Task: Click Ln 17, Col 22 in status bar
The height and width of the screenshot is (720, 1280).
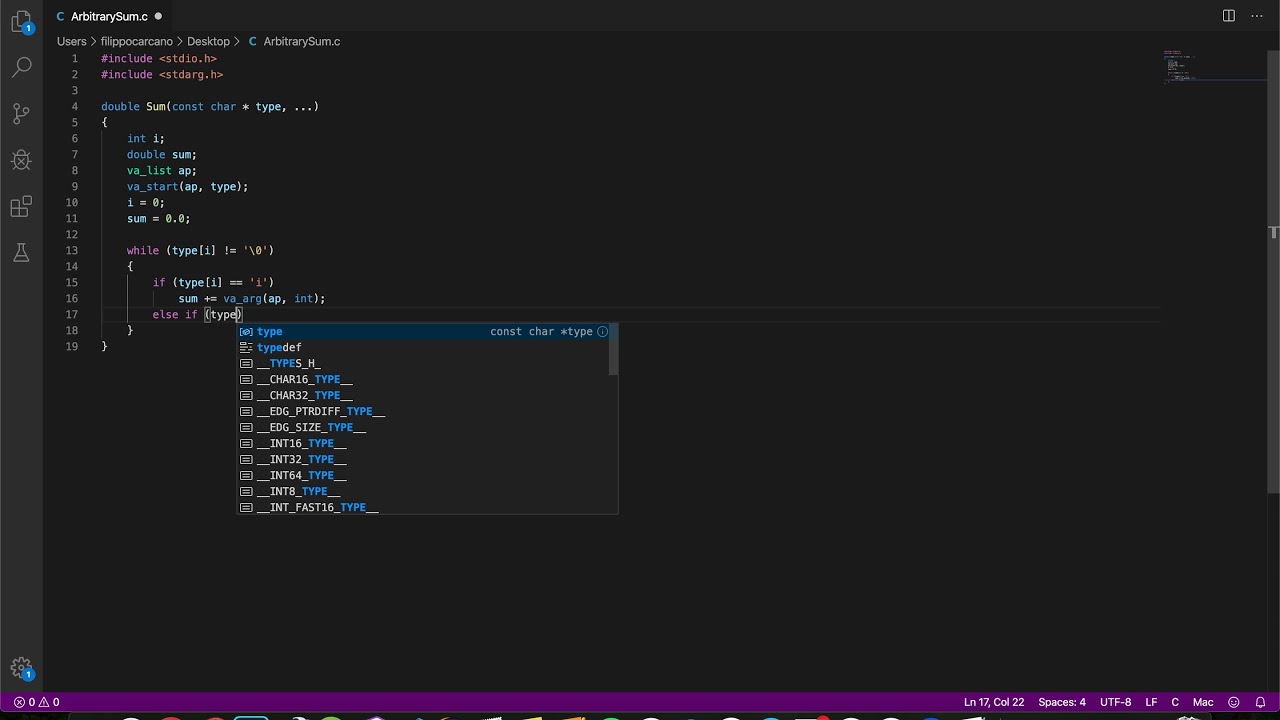Action: pyautogui.click(x=994, y=702)
